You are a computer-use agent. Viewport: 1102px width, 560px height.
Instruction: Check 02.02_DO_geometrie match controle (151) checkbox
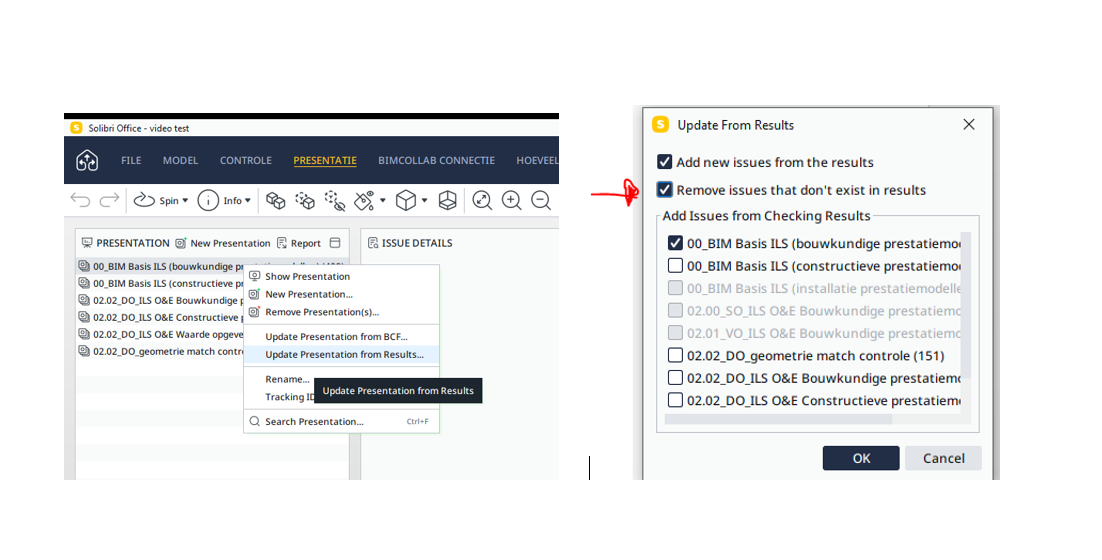point(675,356)
